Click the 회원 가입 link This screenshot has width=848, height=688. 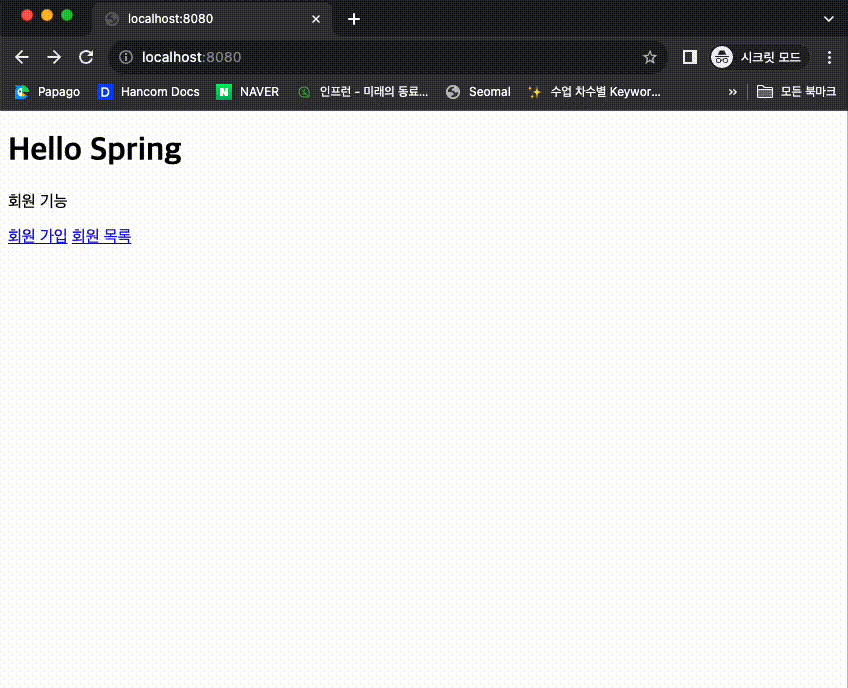38,236
